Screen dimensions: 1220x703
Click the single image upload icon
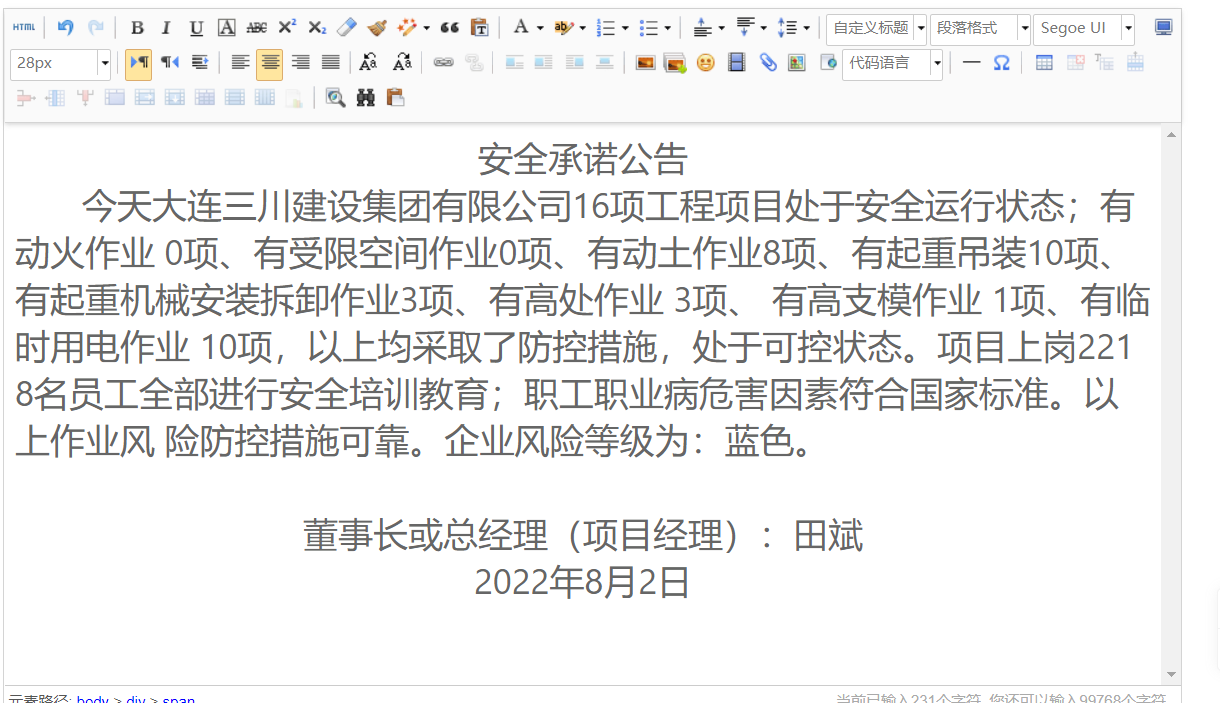click(645, 63)
